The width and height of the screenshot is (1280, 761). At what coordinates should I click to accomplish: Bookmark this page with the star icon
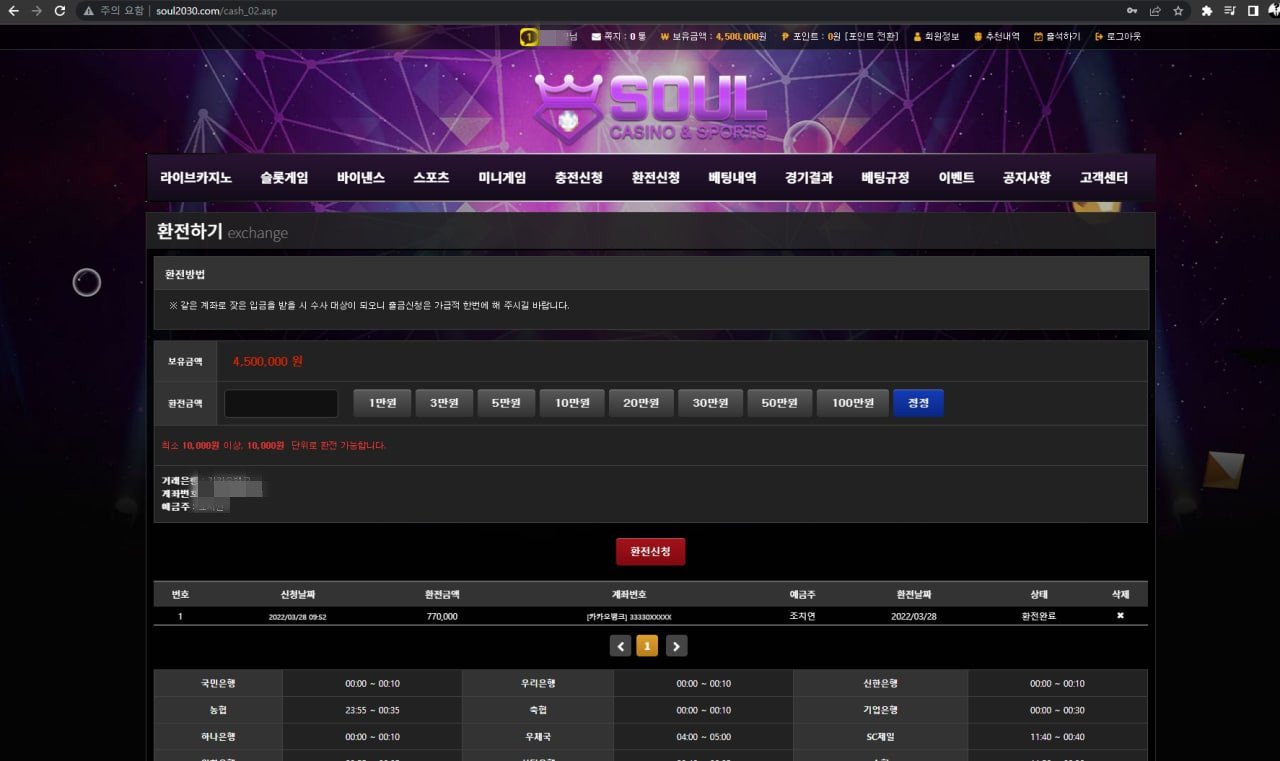[1178, 11]
